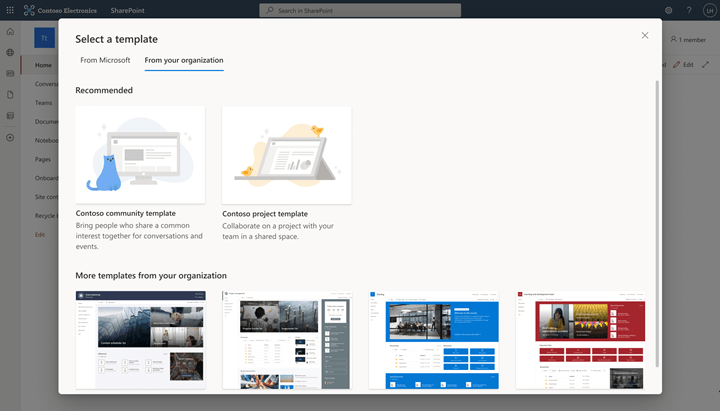Go to SharePoint home icon in left rail
The image size is (720, 411).
coord(10,32)
